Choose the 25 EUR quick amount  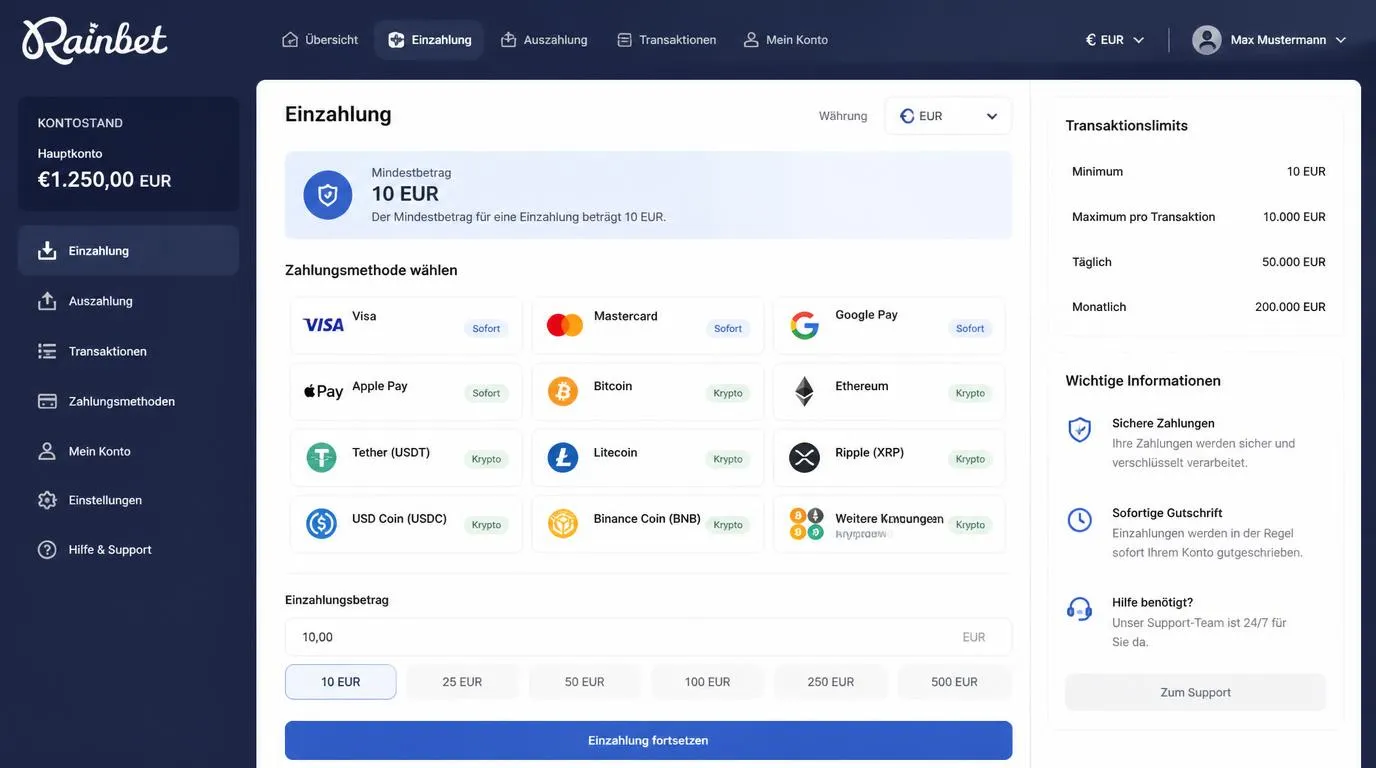click(x=462, y=682)
